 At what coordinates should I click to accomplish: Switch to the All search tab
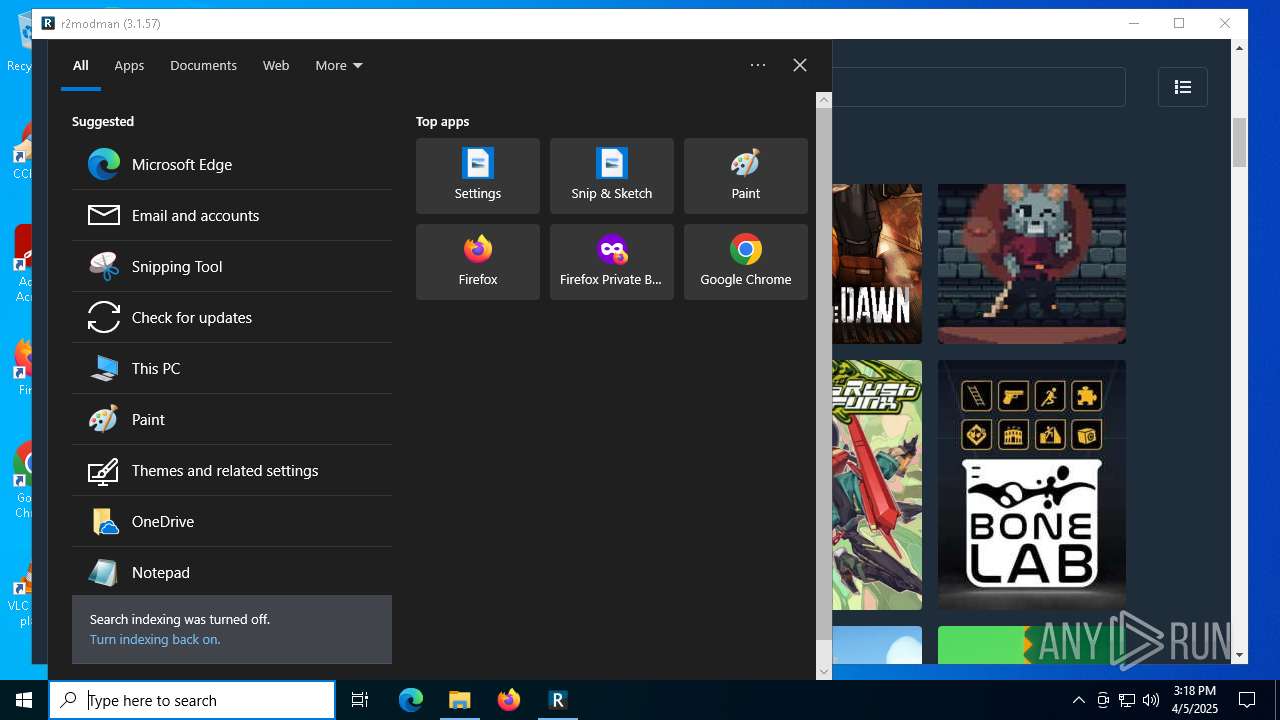[x=81, y=65]
